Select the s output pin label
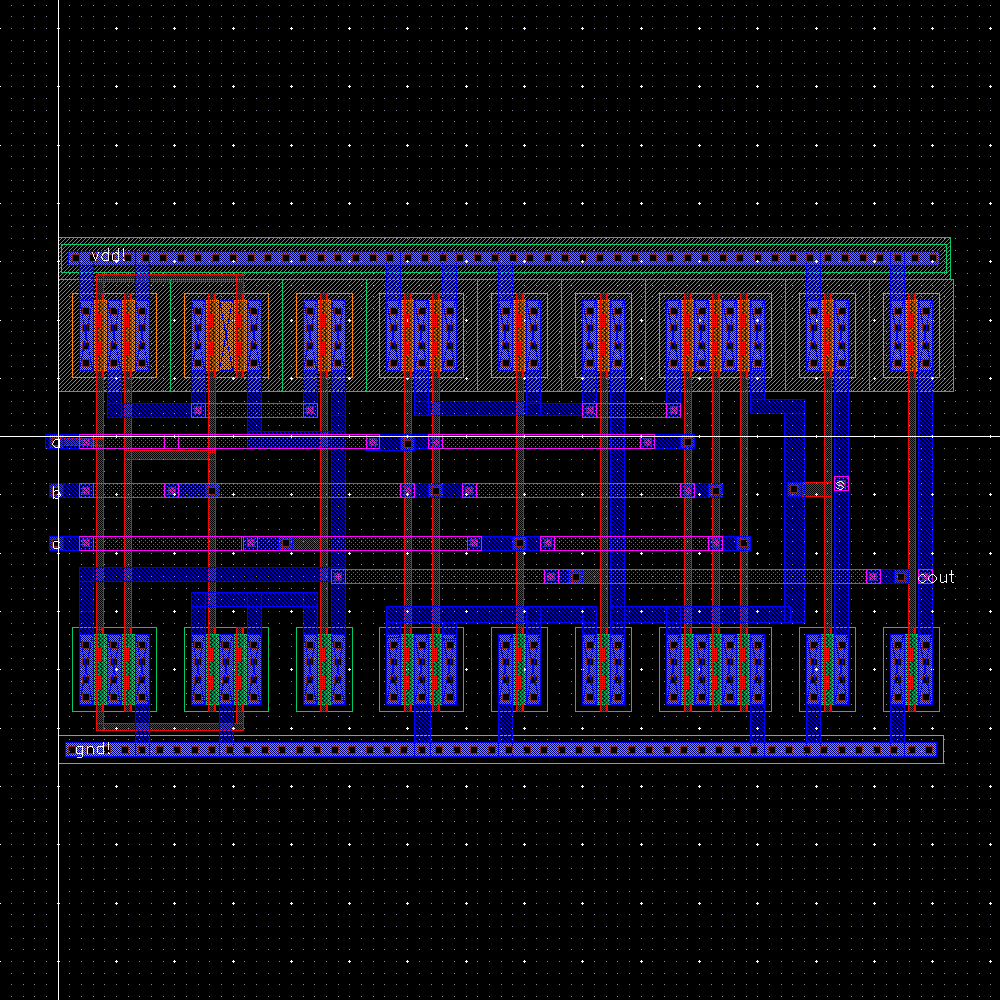Viewport: 1000px width, 1000px height. tap(840, 485)
